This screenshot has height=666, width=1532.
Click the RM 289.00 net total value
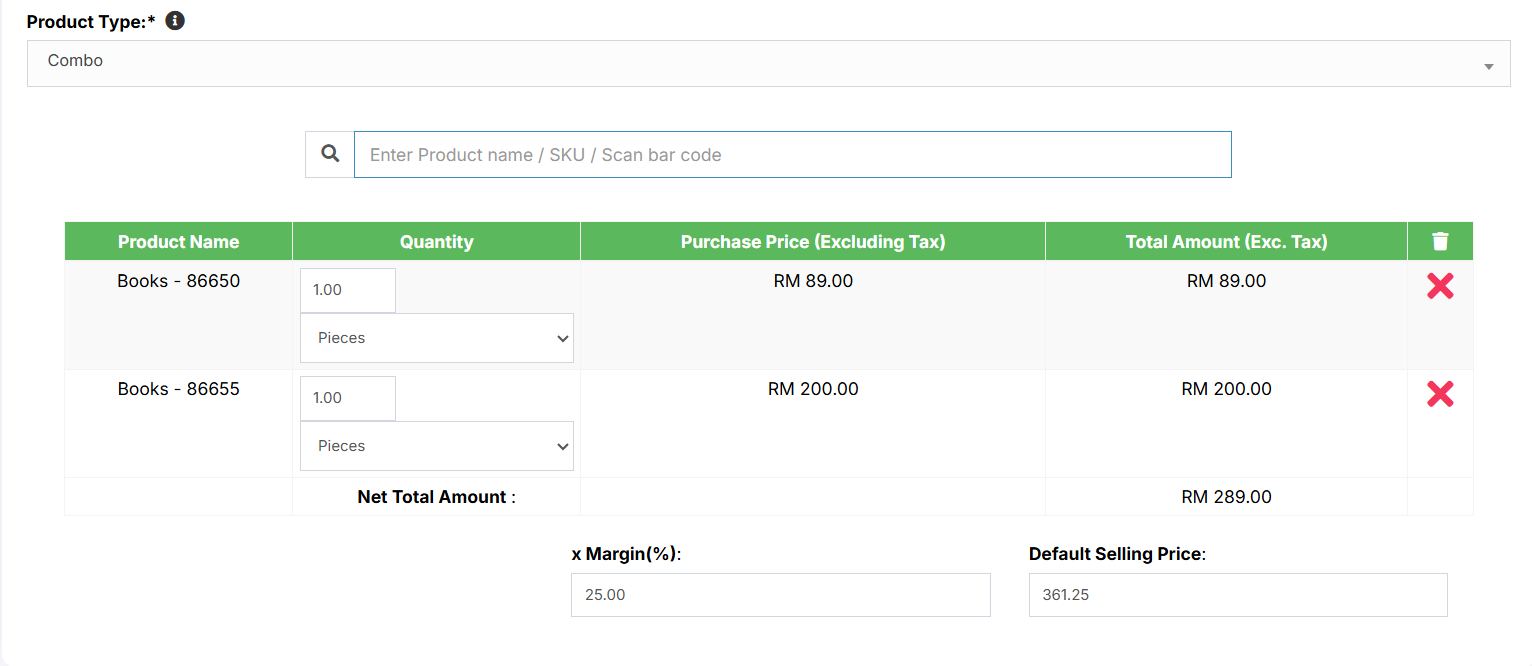coord(1226,497)
